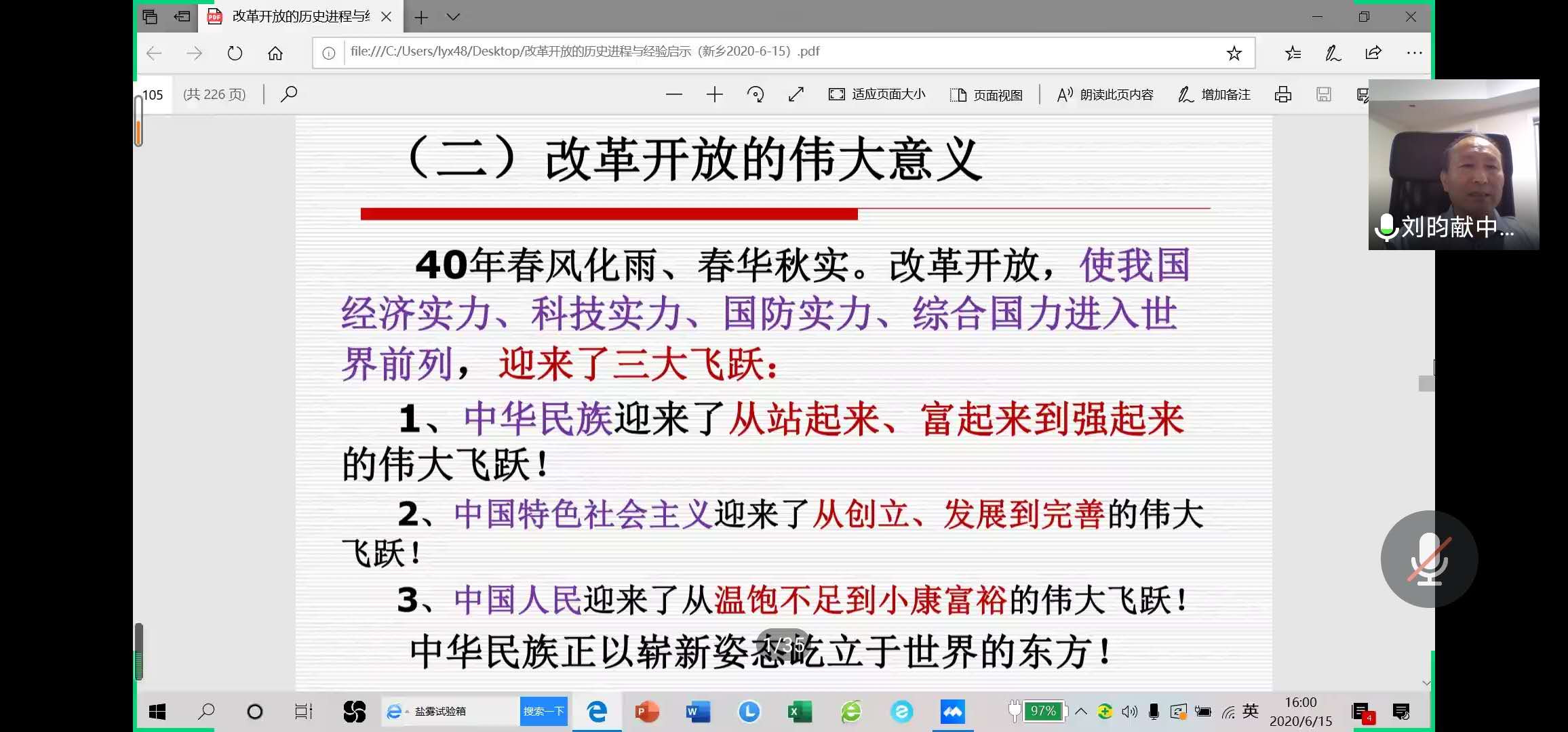The height and width of the screenshot is (732, 1568).
Task: Refresh the current page
Action: pos(235,53)
